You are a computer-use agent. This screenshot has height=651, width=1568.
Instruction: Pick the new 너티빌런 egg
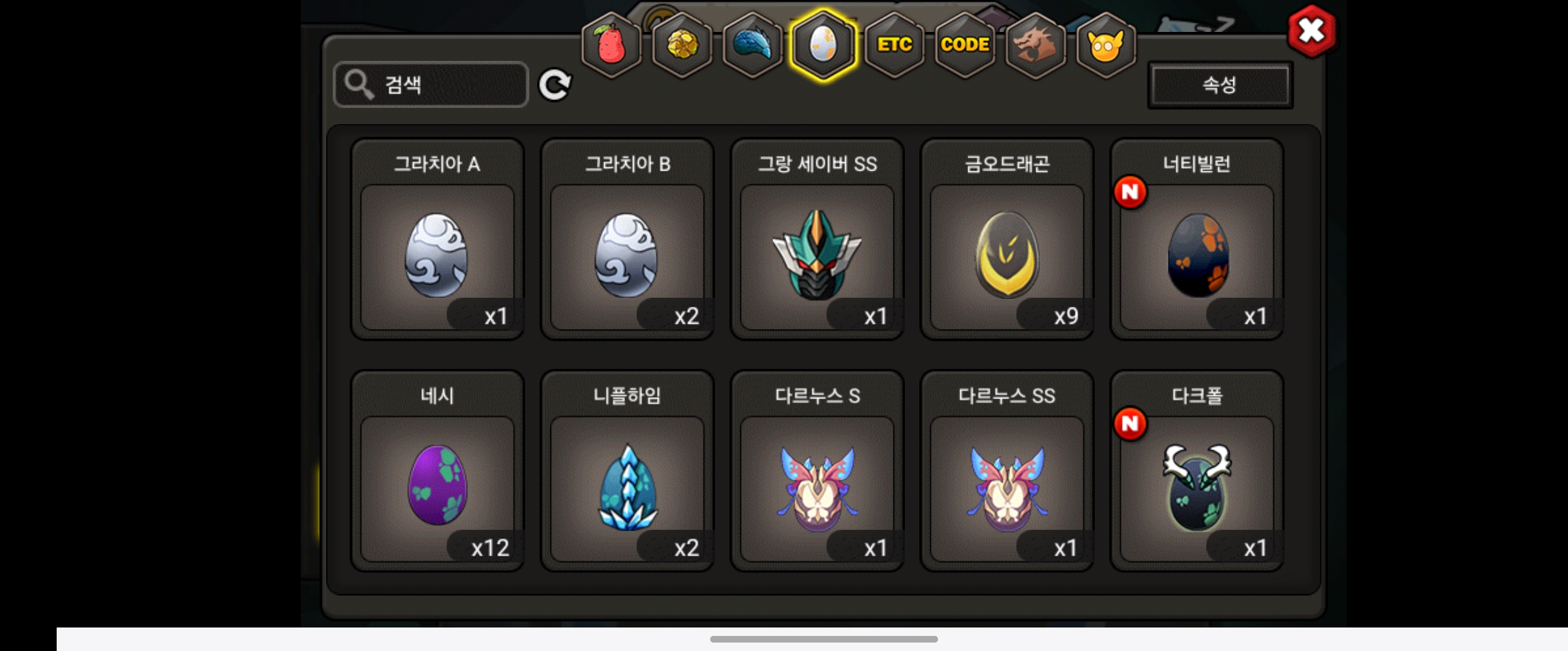tap(1197, 239)
